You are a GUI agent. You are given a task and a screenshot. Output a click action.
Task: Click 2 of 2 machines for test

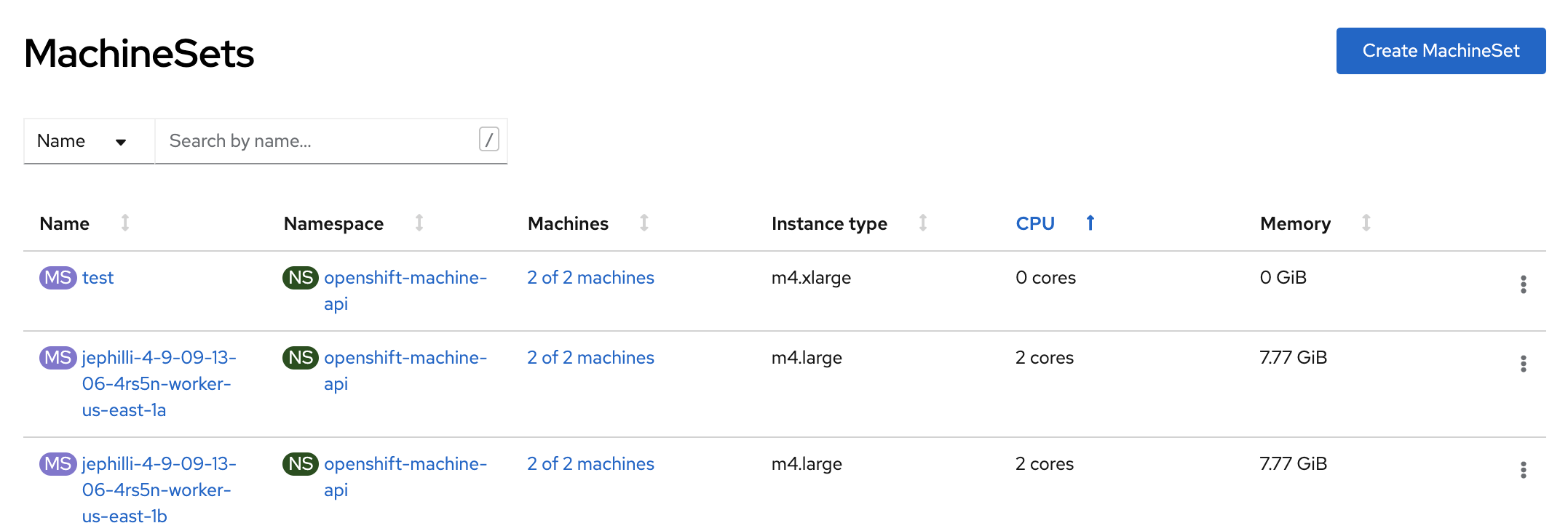click(590, 278)
